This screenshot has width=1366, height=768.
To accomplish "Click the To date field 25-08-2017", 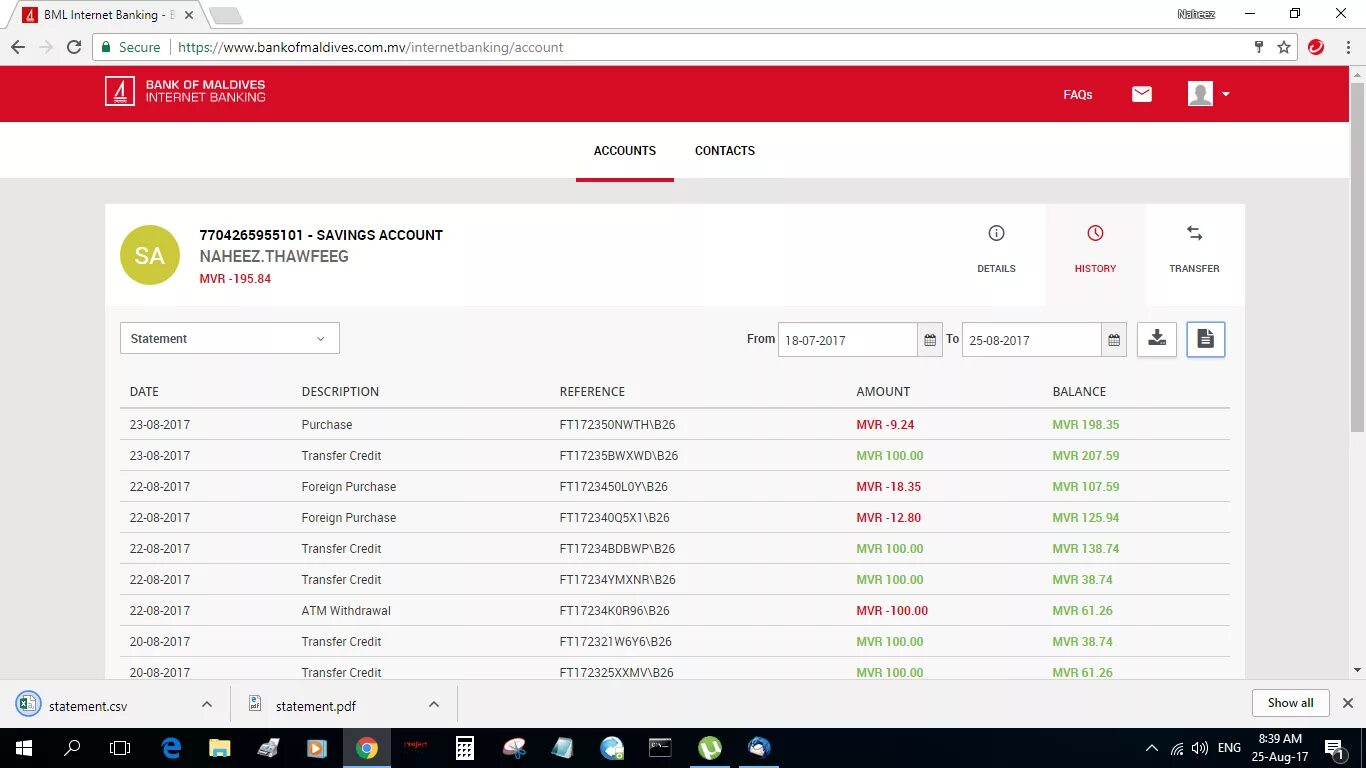I will tap(1032, 340).
